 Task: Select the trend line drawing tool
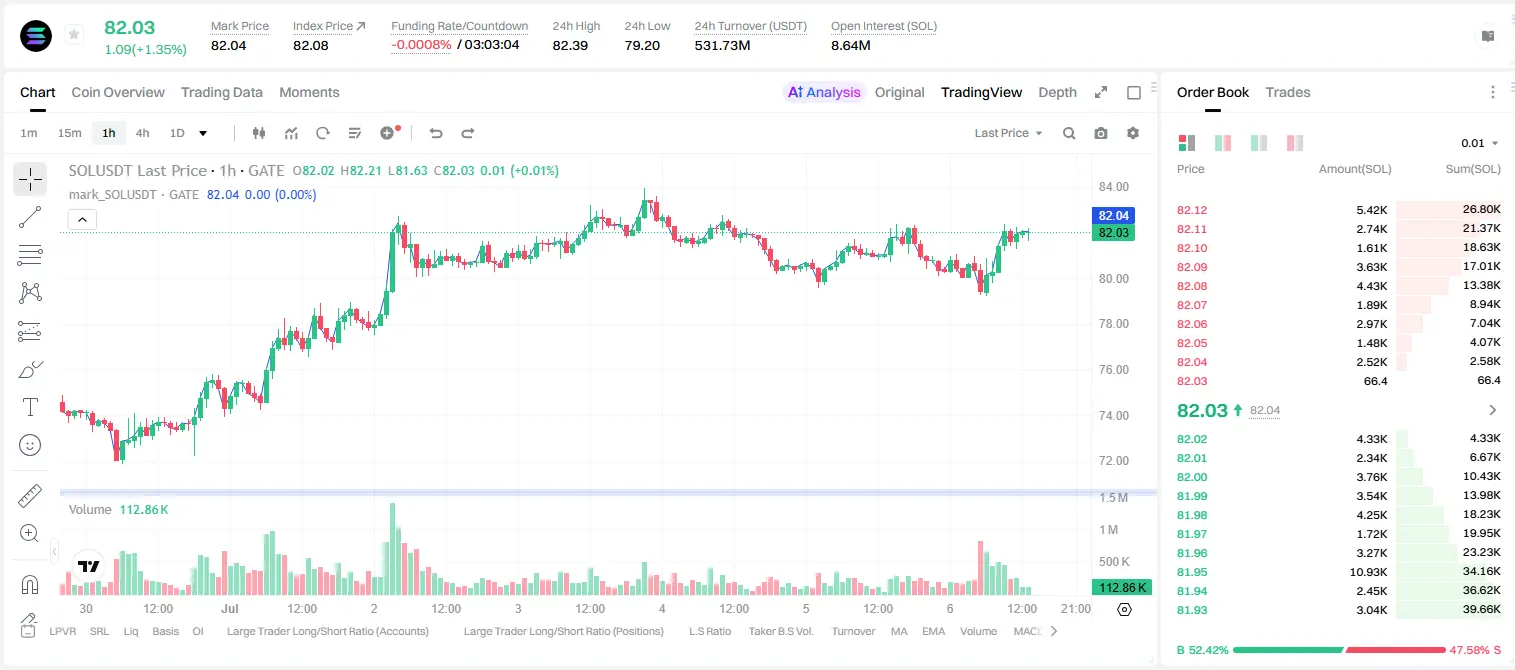pyautogui.click(x=30, y=217)
